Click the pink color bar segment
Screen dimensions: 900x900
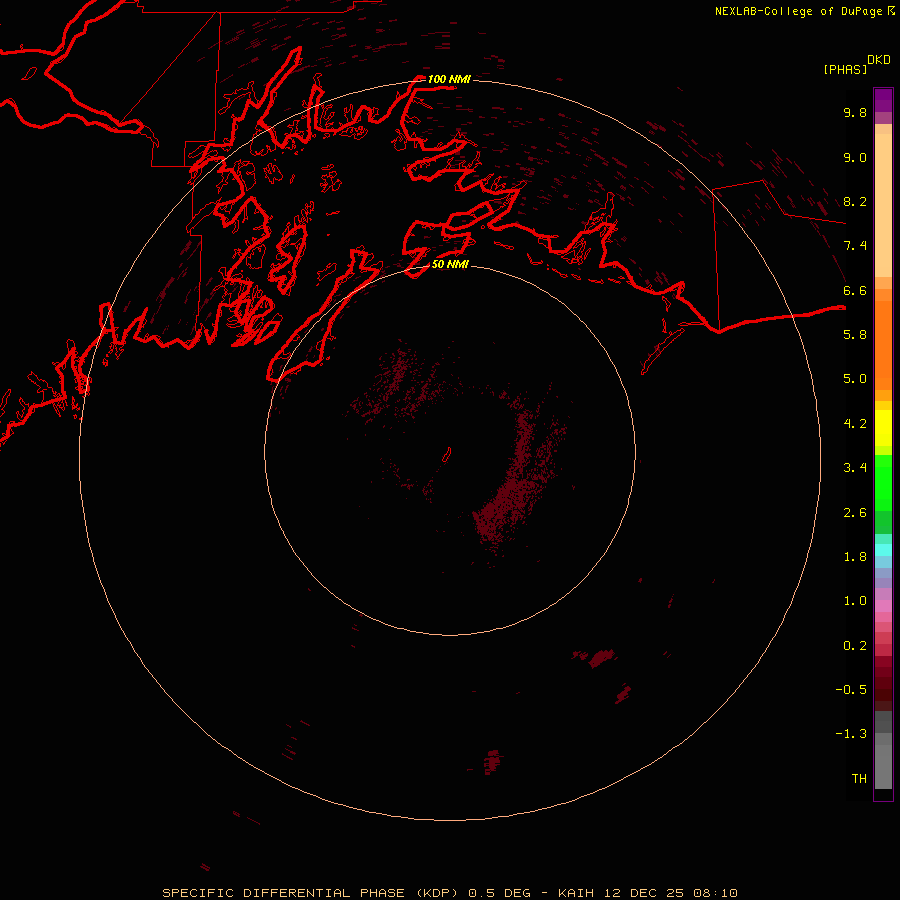point(883,606)
